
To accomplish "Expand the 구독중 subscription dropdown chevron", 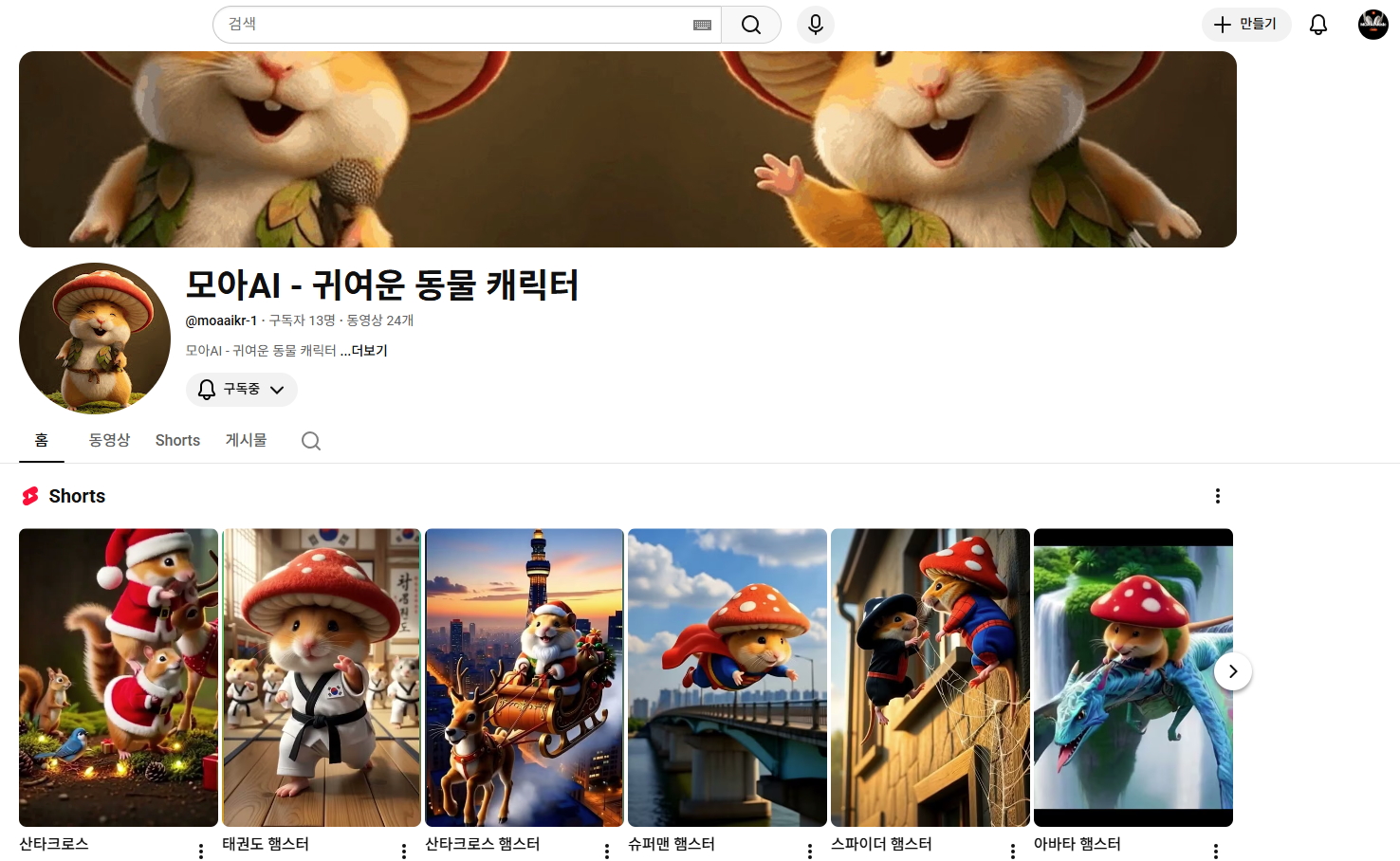I will [x=277, y=389].
